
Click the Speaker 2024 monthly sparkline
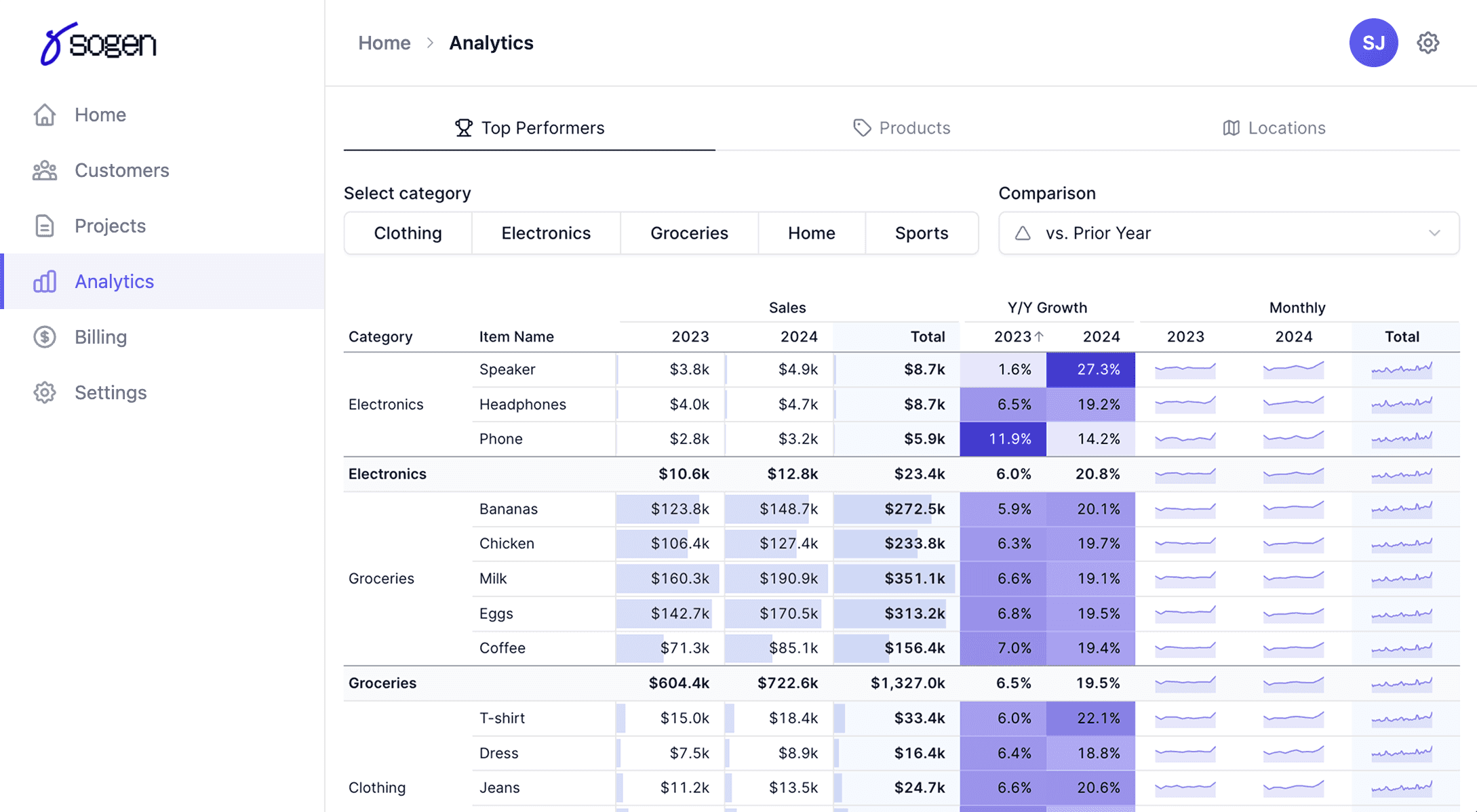(1294, 369)
